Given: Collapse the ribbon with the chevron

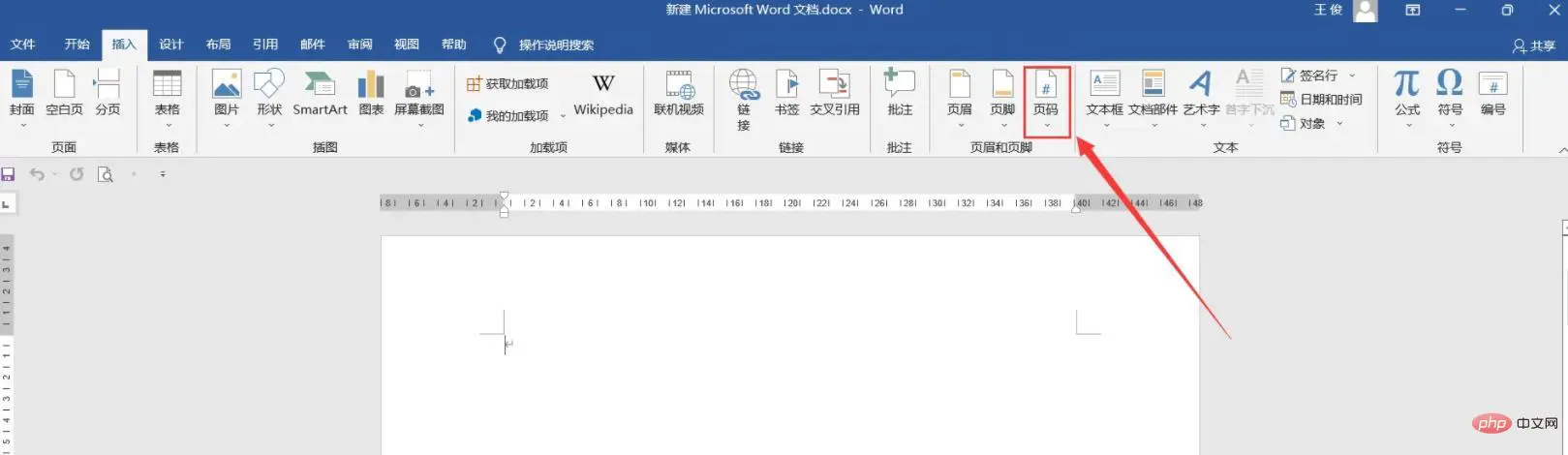Looking at the screenshot, I should (x=1561, y=149).
